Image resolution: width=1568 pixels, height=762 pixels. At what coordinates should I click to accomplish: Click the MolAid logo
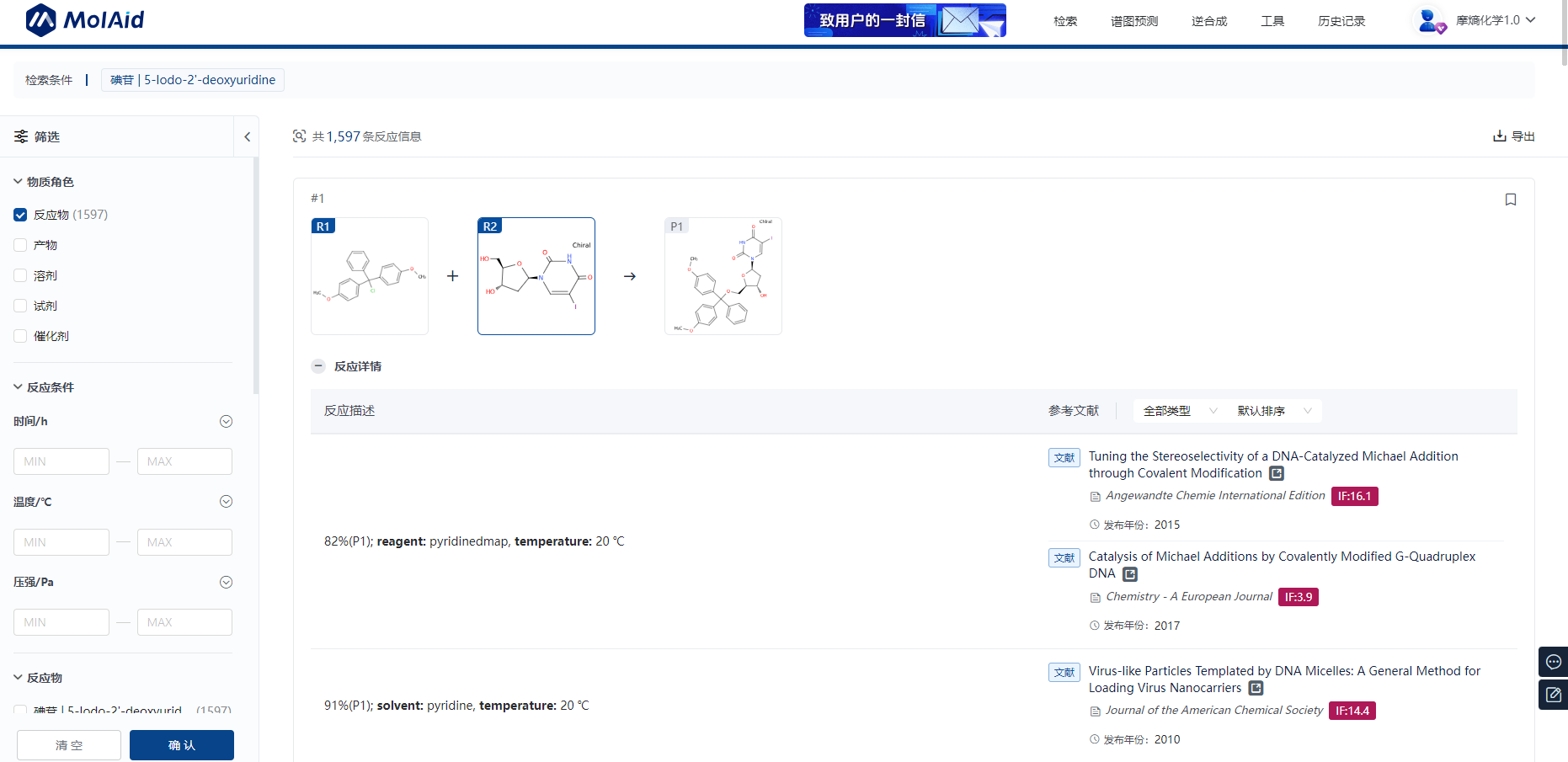[85, 20]
